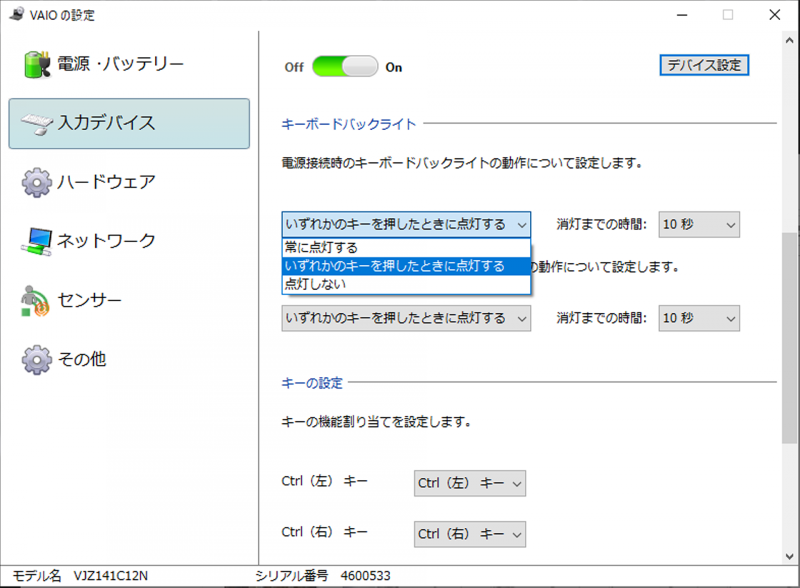This screenshot has width=800, height=588.
Task: Click the デバイス設定 button
Action: [x=704, y=64]
